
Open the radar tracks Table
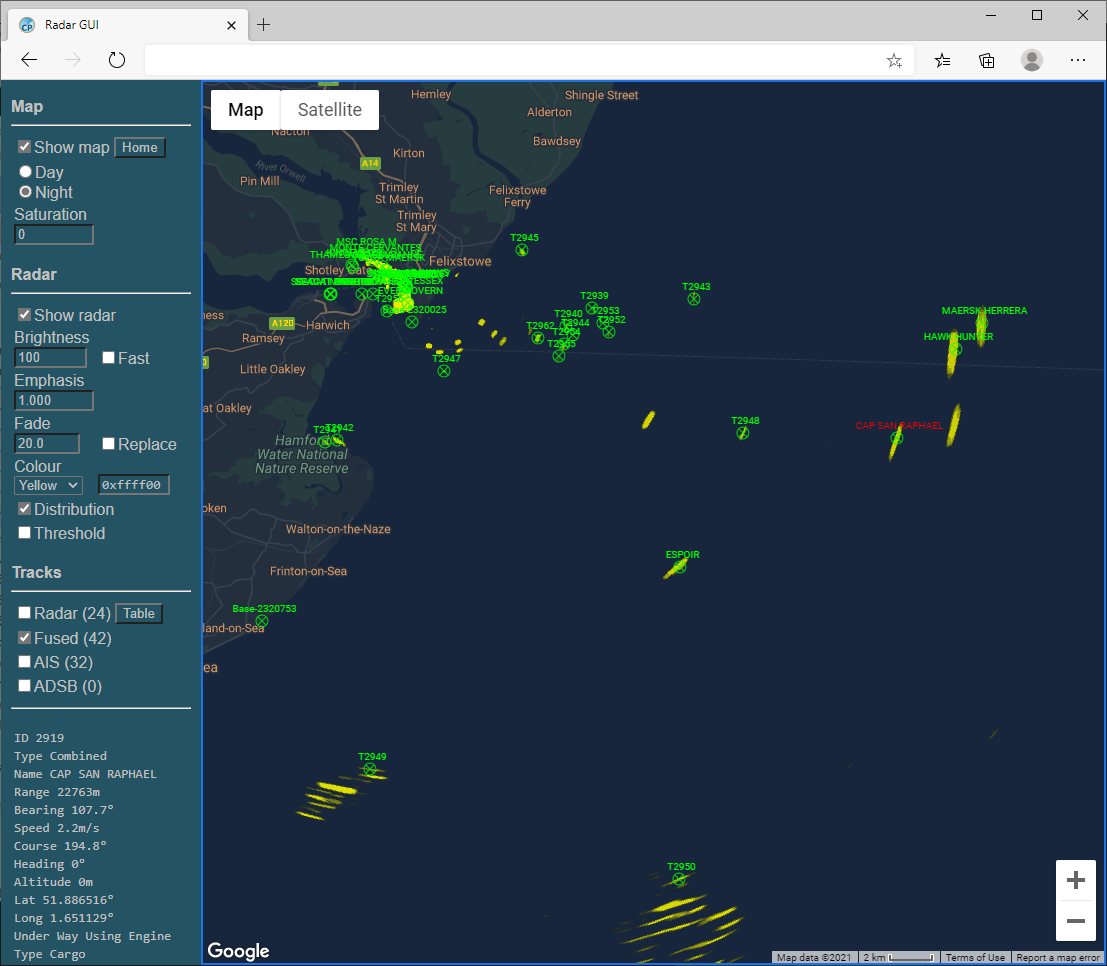(139, 614)
